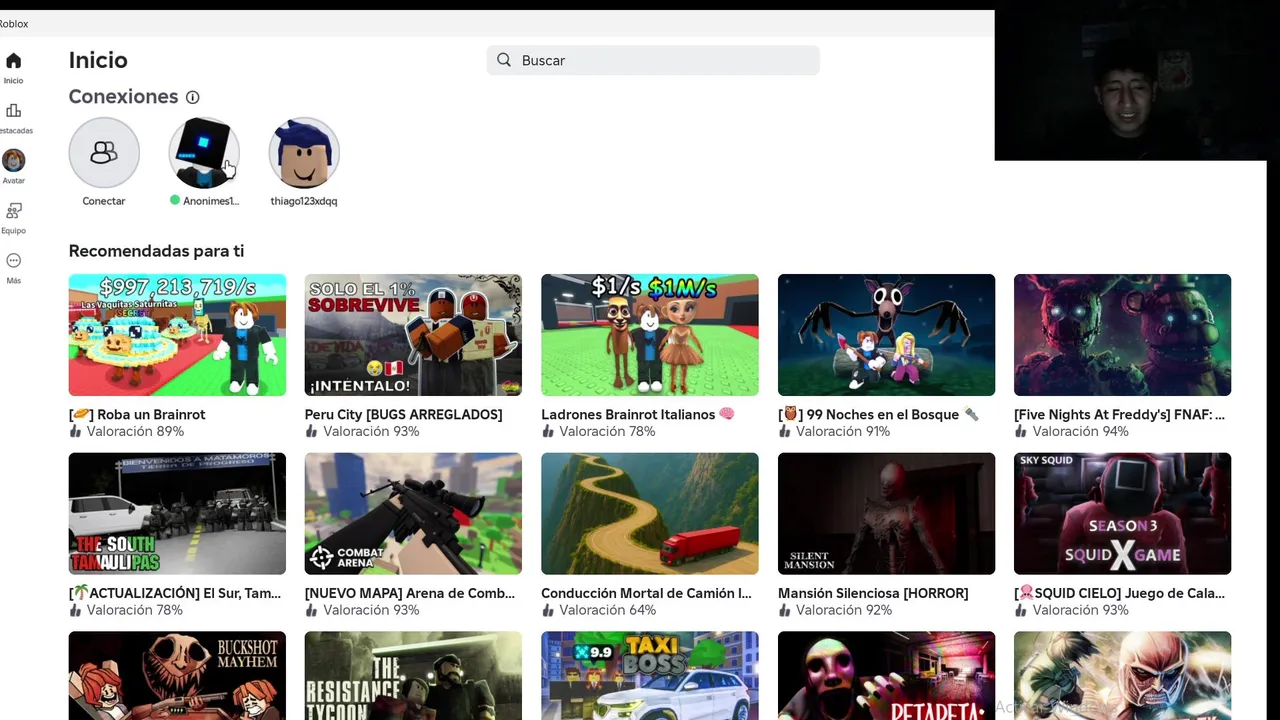Viewport: 1280px width, 720px height.
Task: Click the magnifier icon in the search bar
Action: [504, 60]
